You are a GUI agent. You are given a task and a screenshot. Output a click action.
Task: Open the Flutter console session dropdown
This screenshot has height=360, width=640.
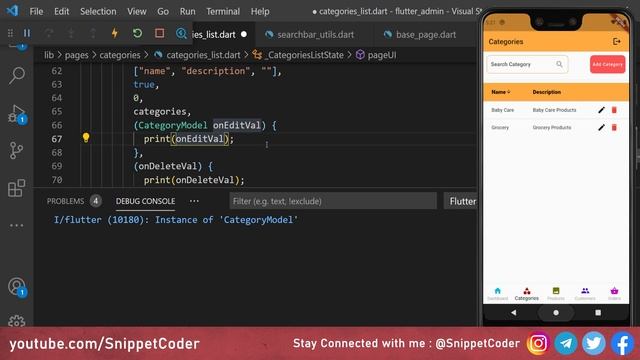point(461,201)
